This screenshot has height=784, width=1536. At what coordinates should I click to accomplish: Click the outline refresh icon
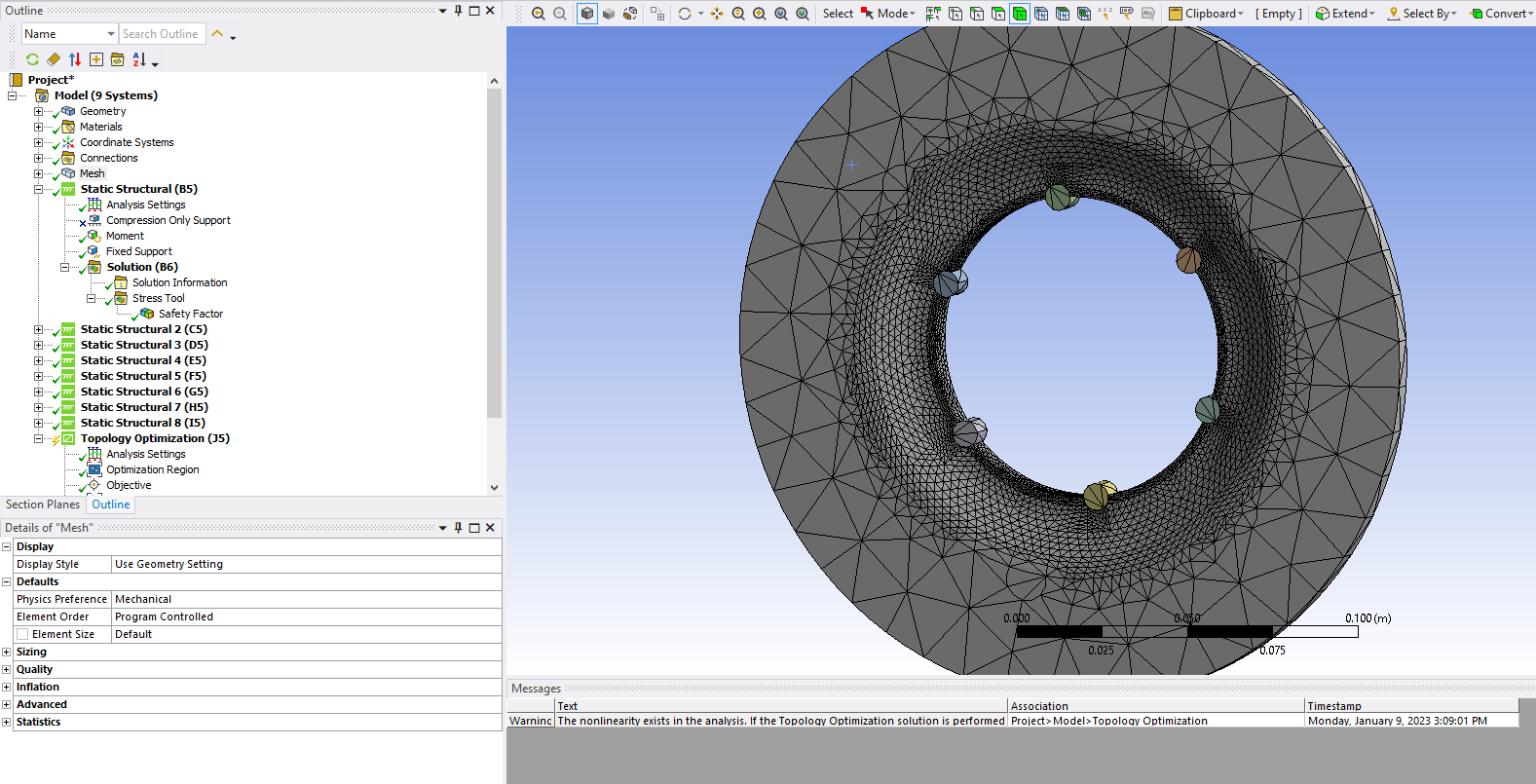pos(32,59)
